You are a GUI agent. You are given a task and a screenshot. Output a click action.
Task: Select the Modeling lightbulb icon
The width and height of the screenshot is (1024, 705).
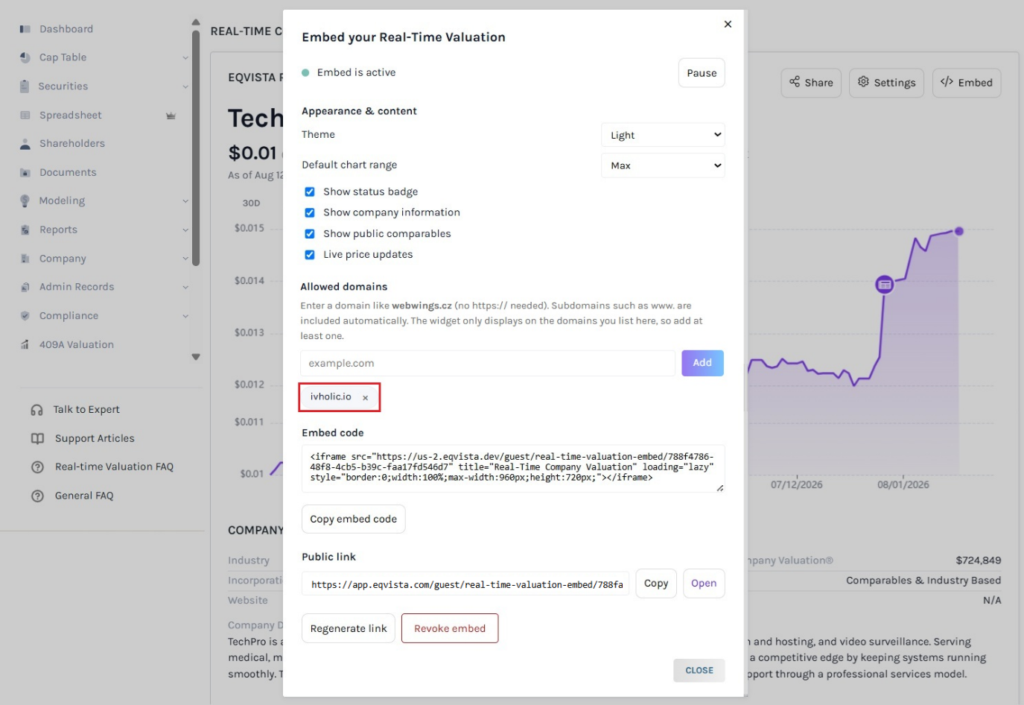pyautogui.click(x=25, y=200)
